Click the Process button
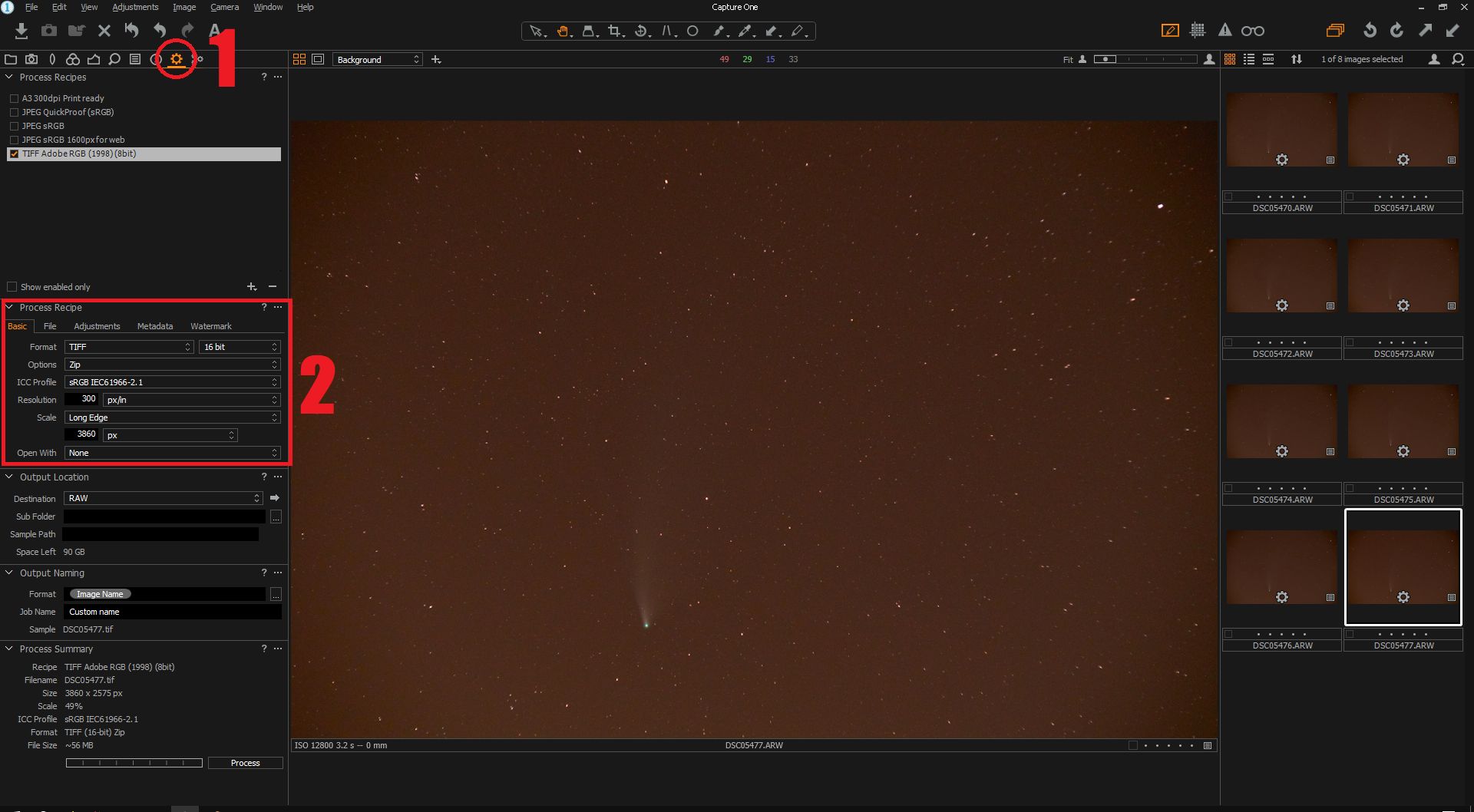The width and height of the screenshot is (1474, 812). [x=246, y=763]
